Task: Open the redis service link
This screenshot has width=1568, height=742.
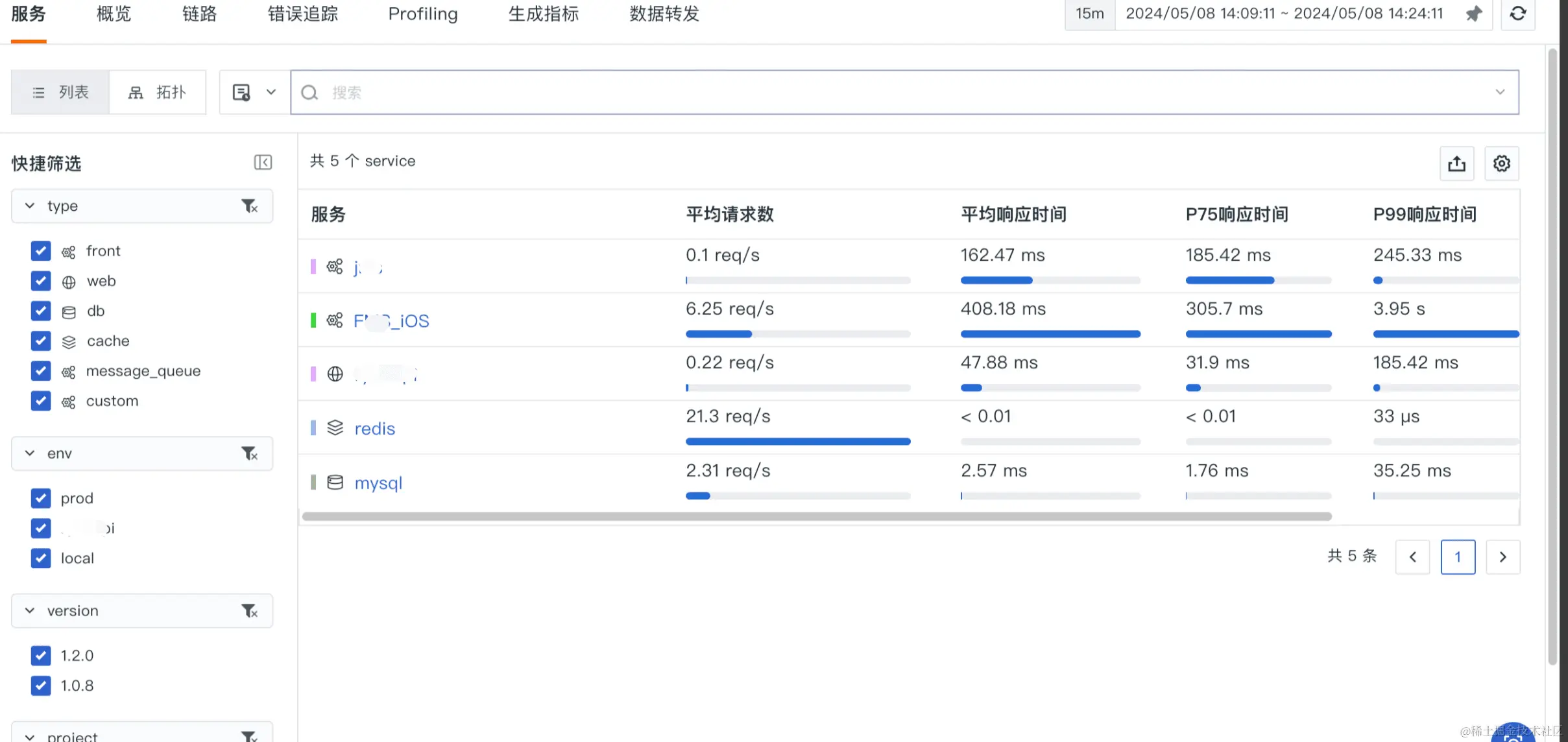Action: tap(374, 429)
